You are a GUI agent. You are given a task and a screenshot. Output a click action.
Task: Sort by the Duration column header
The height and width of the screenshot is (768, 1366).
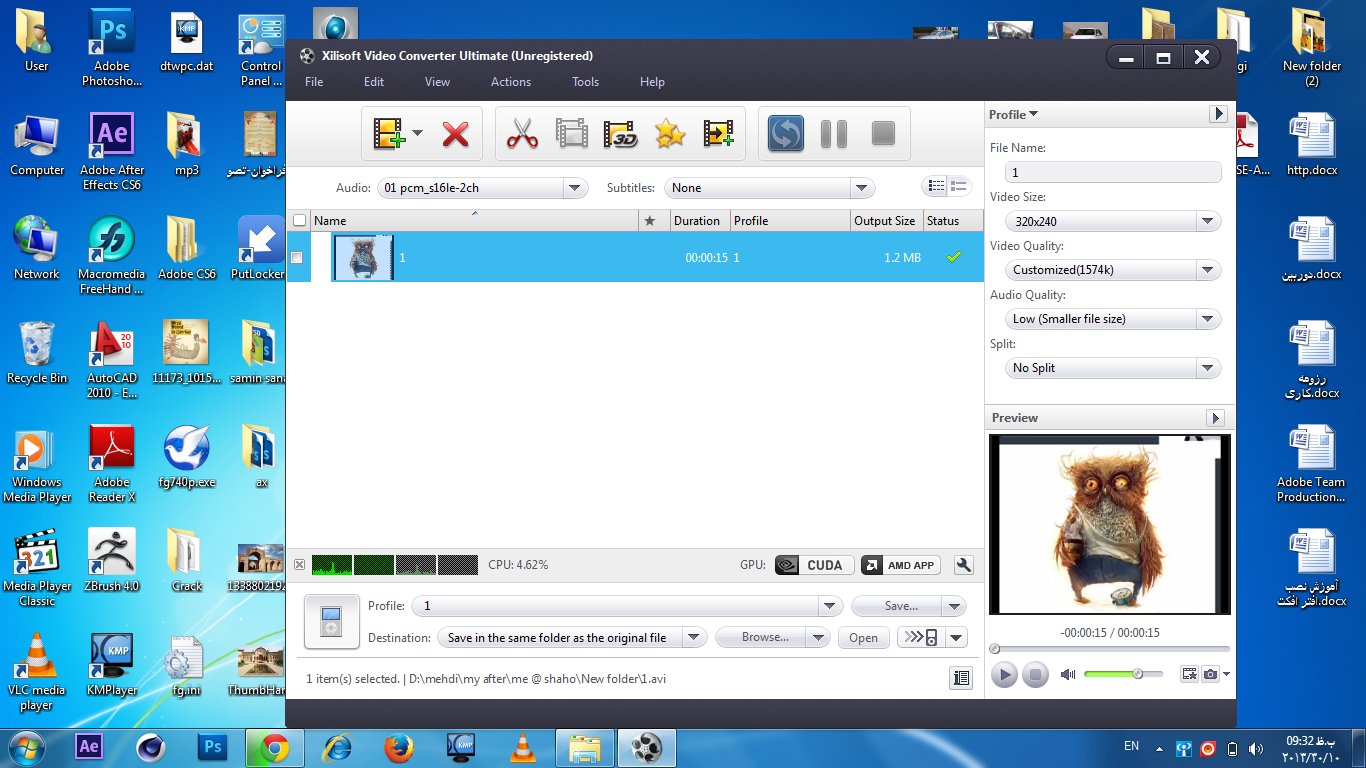(698, 221)
